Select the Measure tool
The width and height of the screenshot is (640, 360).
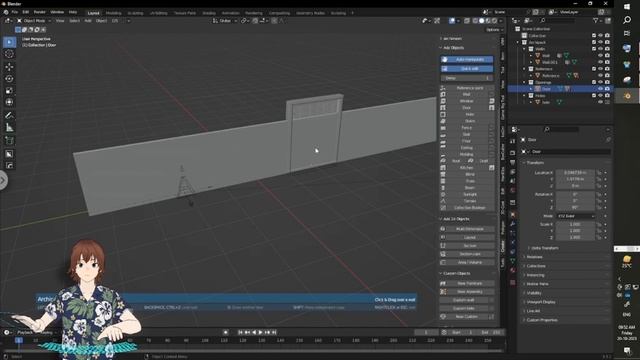coord(9,128)
